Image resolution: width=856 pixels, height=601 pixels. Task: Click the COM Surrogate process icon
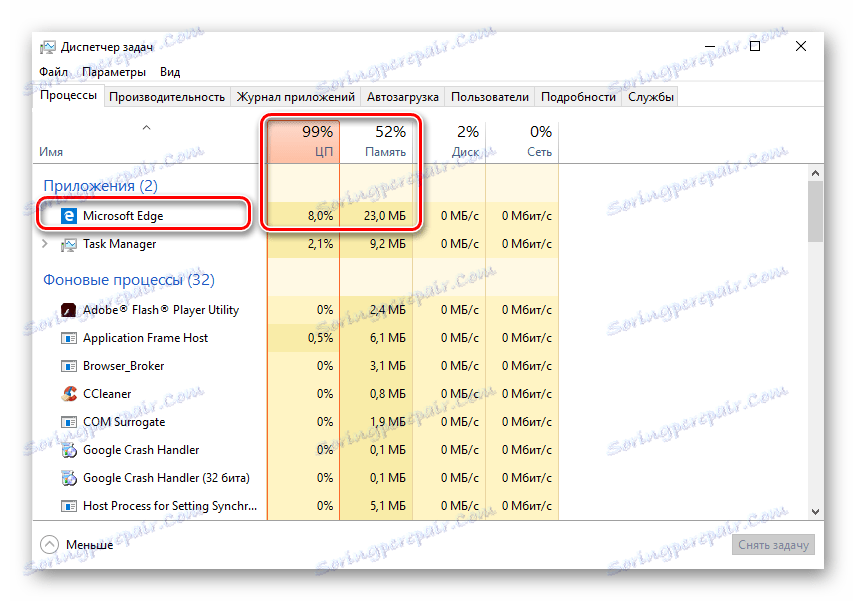coord(68,422)
